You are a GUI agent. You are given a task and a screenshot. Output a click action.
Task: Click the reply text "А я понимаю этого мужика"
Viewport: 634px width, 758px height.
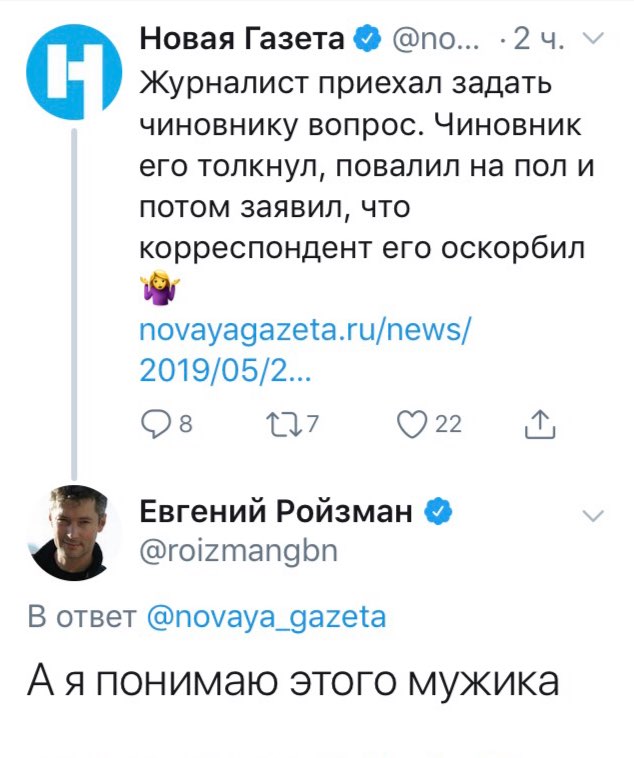292,683
